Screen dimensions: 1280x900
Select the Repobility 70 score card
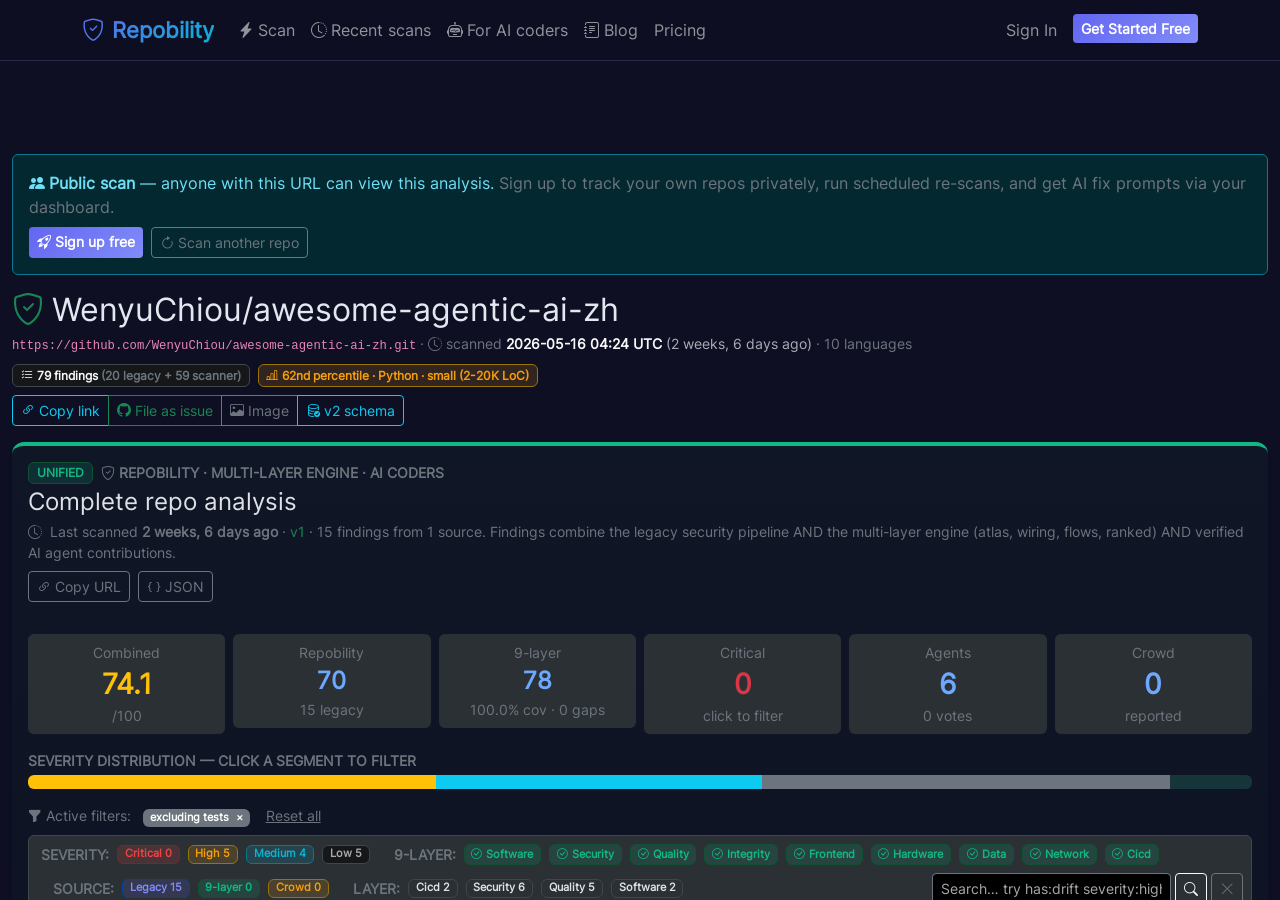(332, 681)
